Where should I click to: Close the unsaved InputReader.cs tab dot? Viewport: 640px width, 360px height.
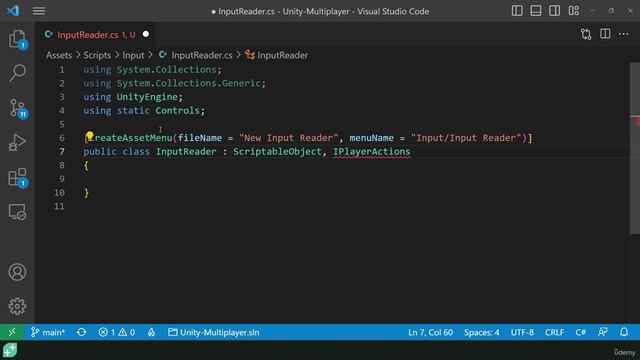(x=146, y=34)
